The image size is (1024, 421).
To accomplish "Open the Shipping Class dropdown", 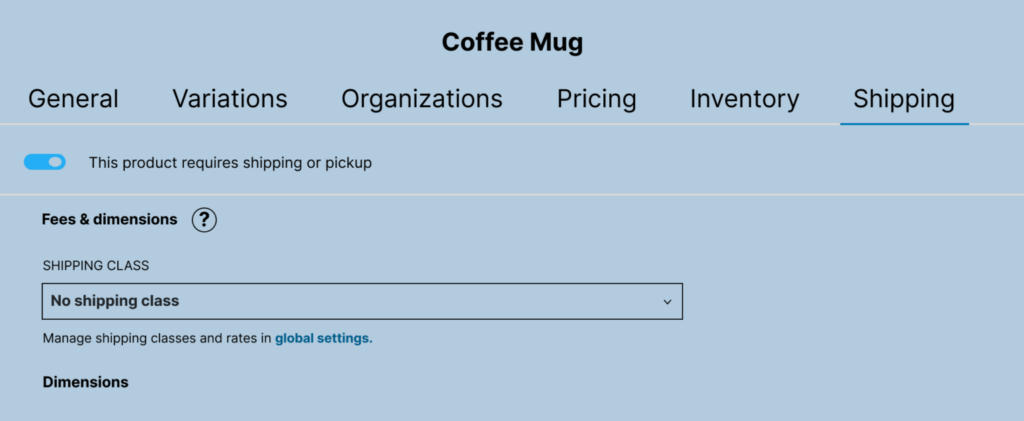I will [362, 301].
